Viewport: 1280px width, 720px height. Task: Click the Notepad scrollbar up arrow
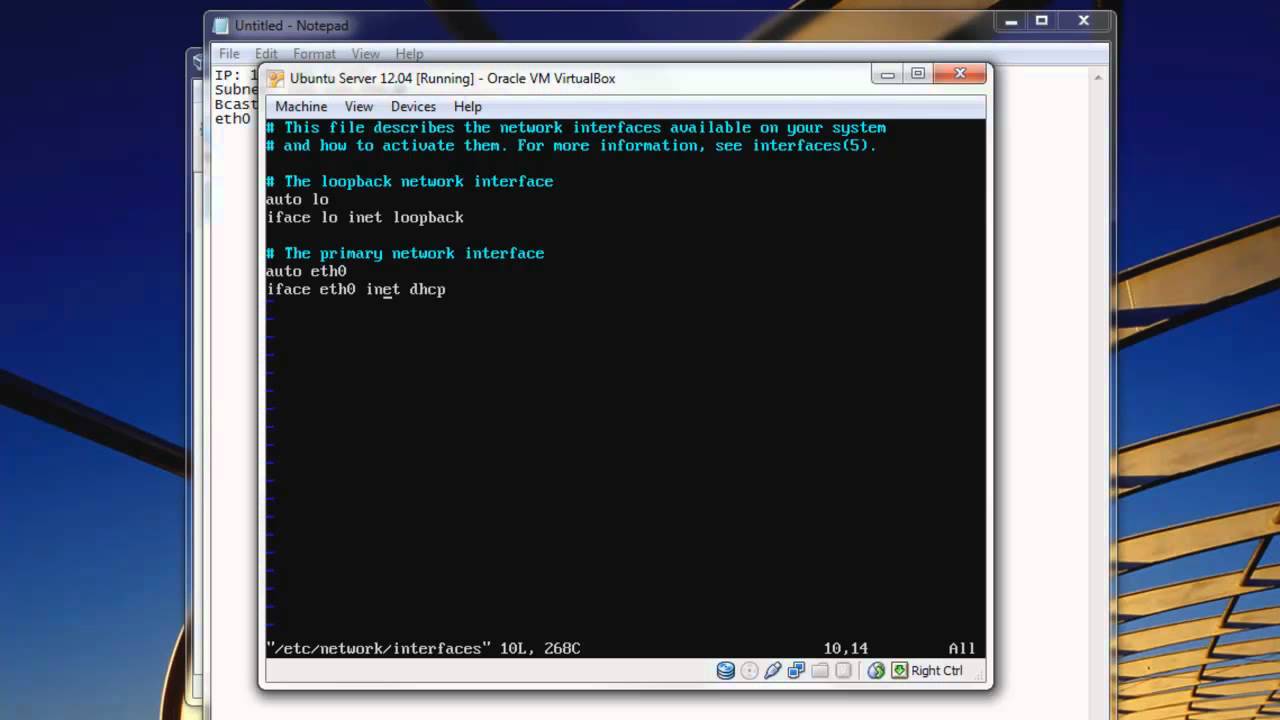coord(1100,76)
